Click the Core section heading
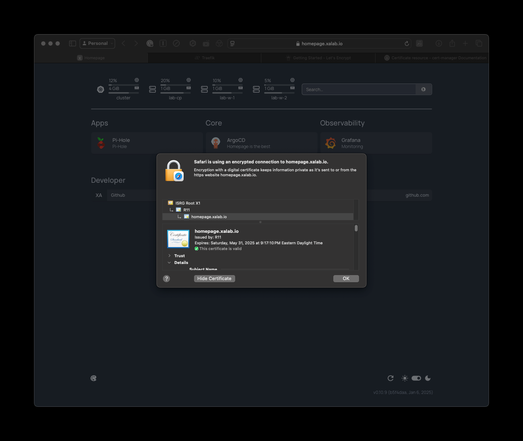Image resolution: width=523 pixels, height=441 pixels. [x=214, y=123]
